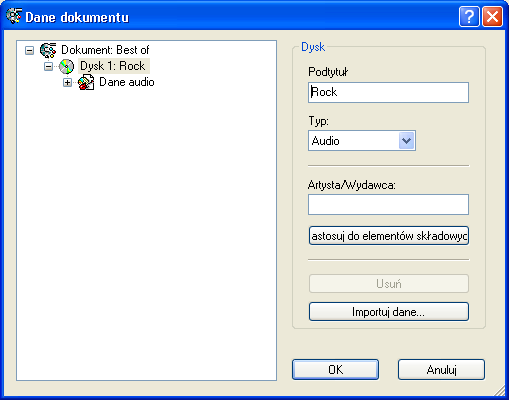Screen dimensions: 509x400
Task: Apply to child elements with Zastosuj button
Action: coord(389,236)
